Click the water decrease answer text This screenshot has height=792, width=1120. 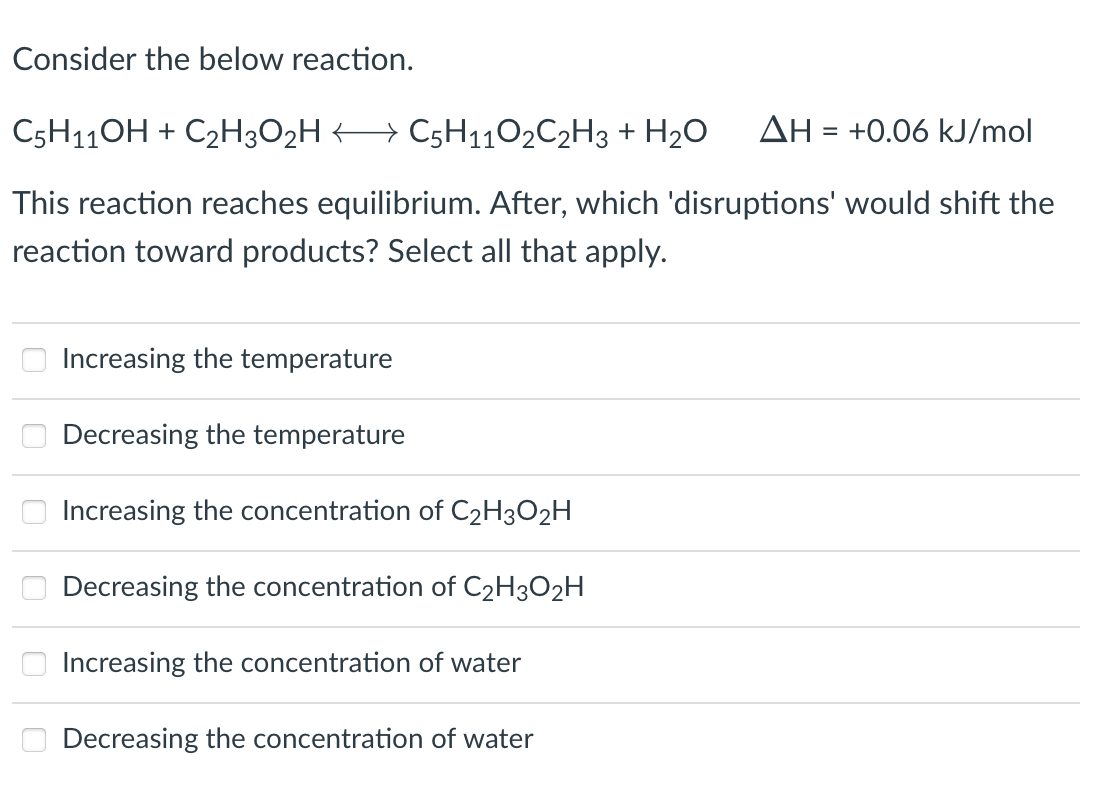[296, 739]
